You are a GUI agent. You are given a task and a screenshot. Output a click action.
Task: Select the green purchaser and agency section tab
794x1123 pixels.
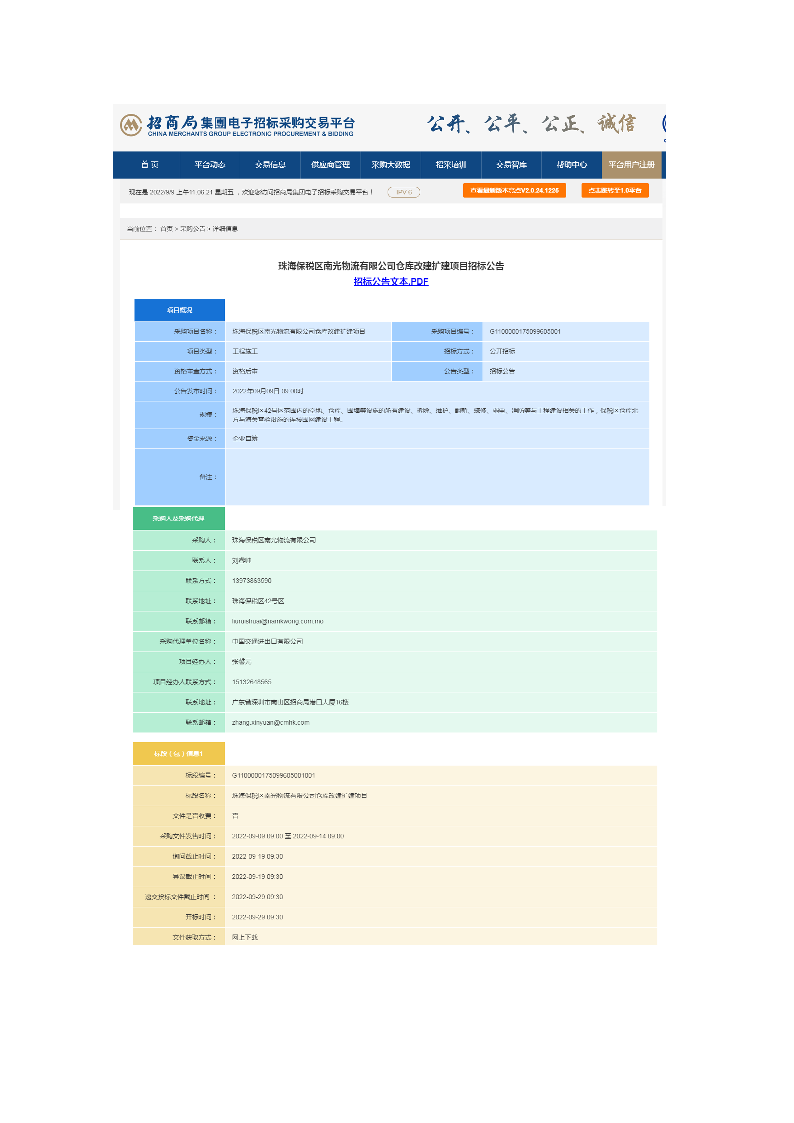179,519
